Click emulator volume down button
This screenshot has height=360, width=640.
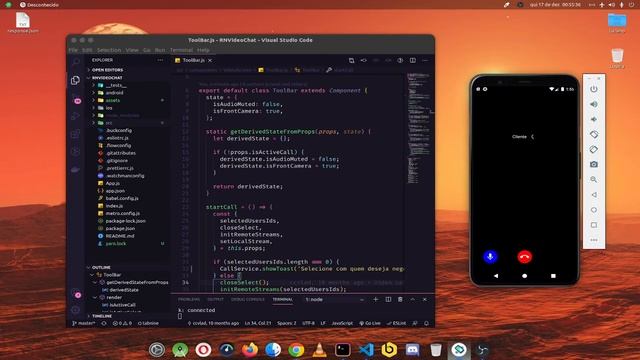click(x=594, y=119)
